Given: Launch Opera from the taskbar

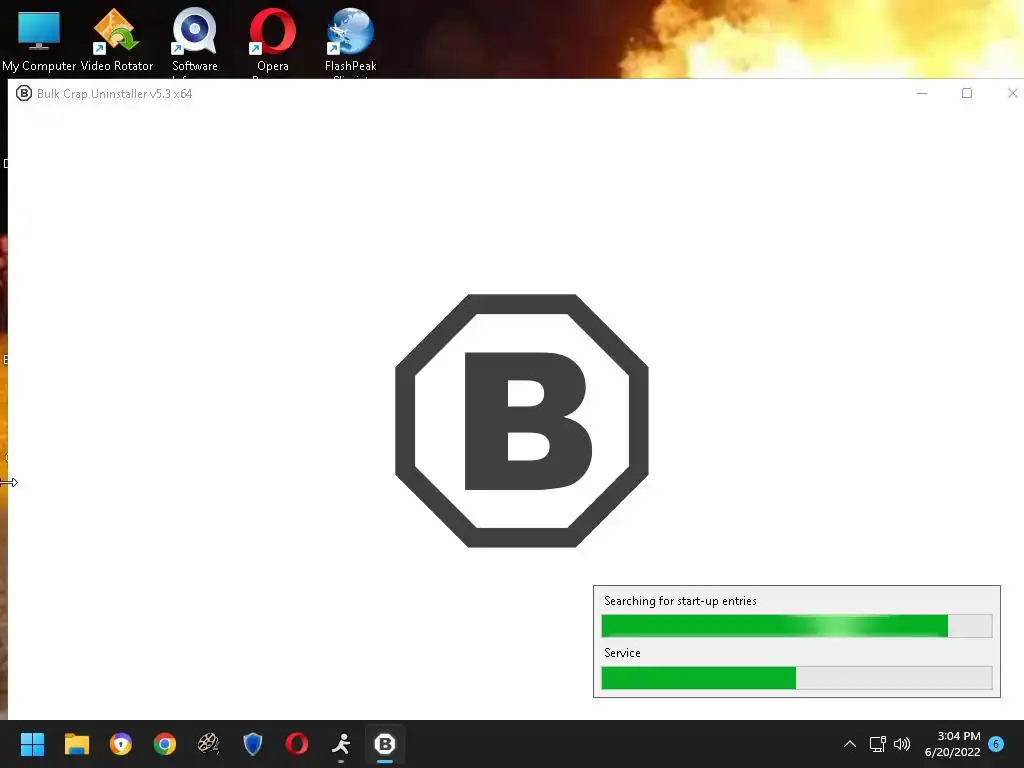Looking at the screenshot, I should tap(296, 744).
